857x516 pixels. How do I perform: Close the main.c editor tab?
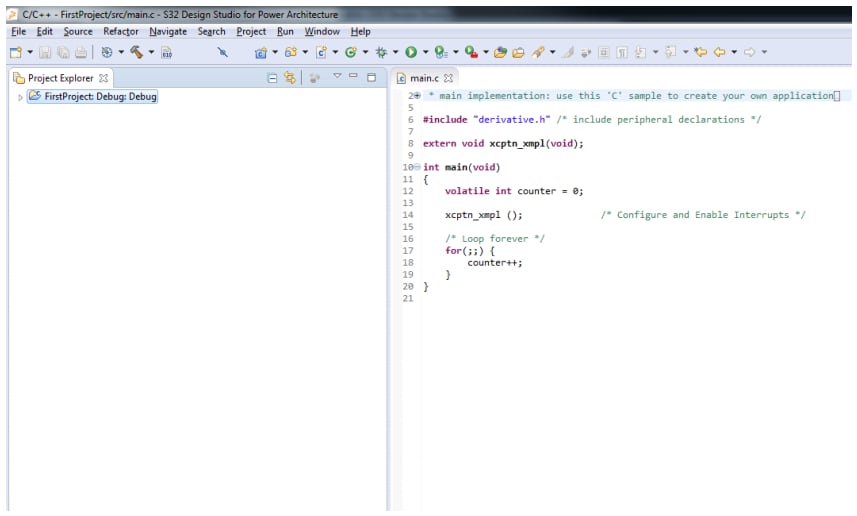click(449, 78)
